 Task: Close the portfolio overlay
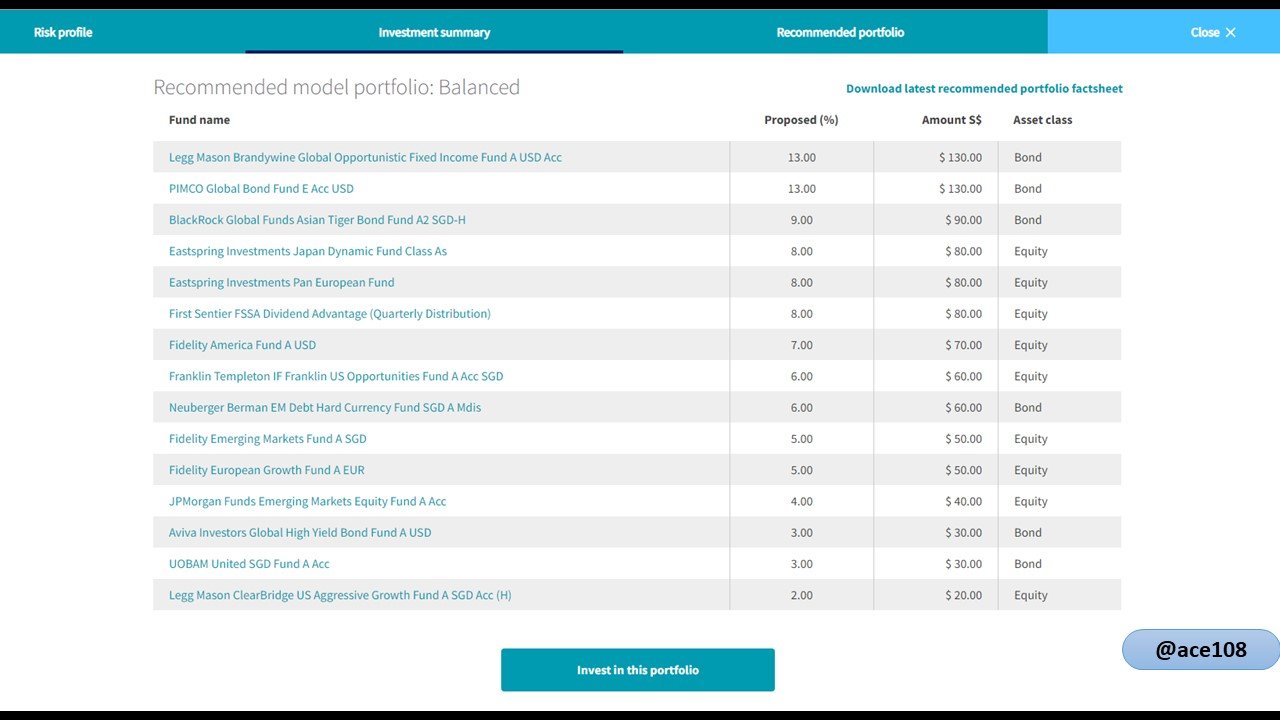(x=1213, y=32)
